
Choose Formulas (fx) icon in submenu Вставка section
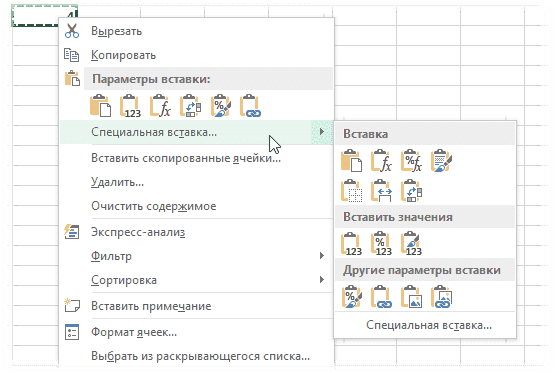(381, 161)
